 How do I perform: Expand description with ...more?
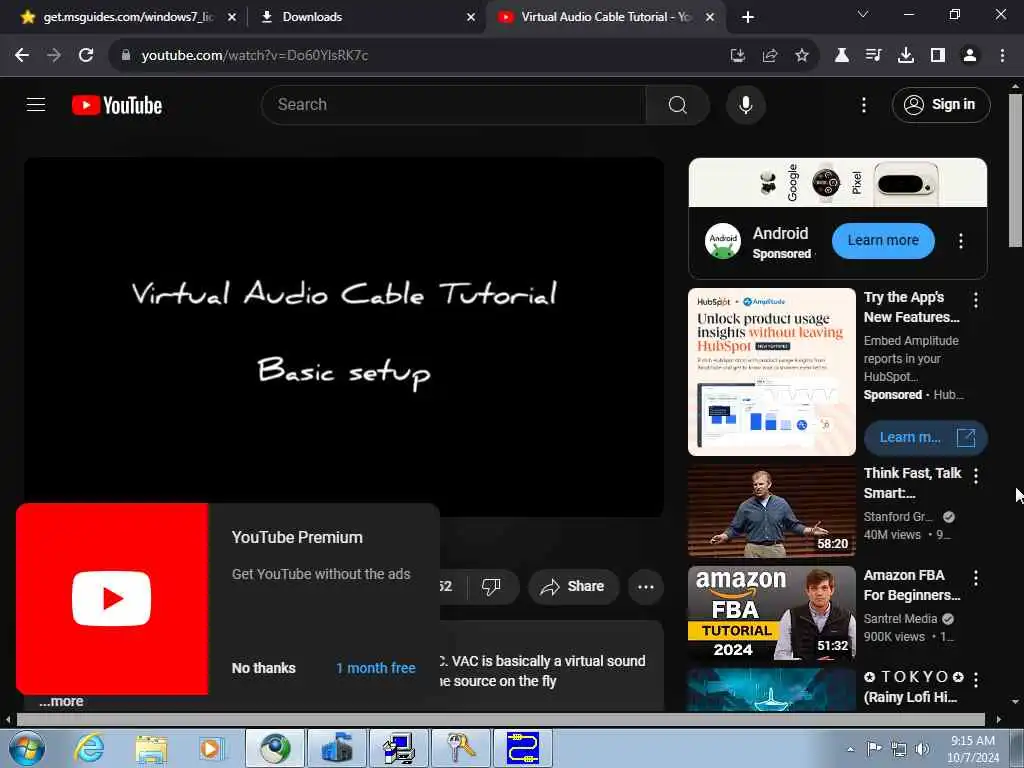click(61, 701)
